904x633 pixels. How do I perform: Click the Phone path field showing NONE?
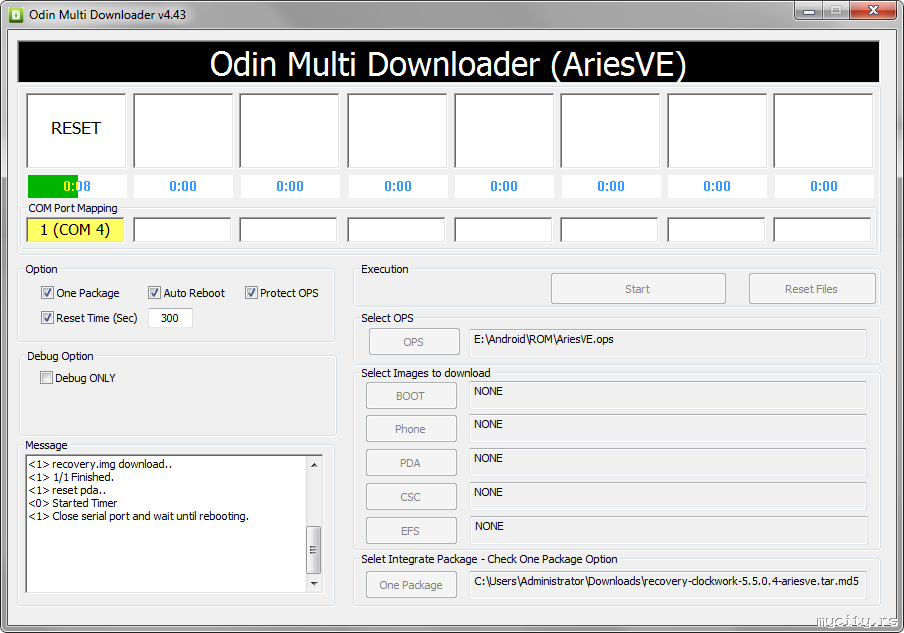[x=668, y=428]
